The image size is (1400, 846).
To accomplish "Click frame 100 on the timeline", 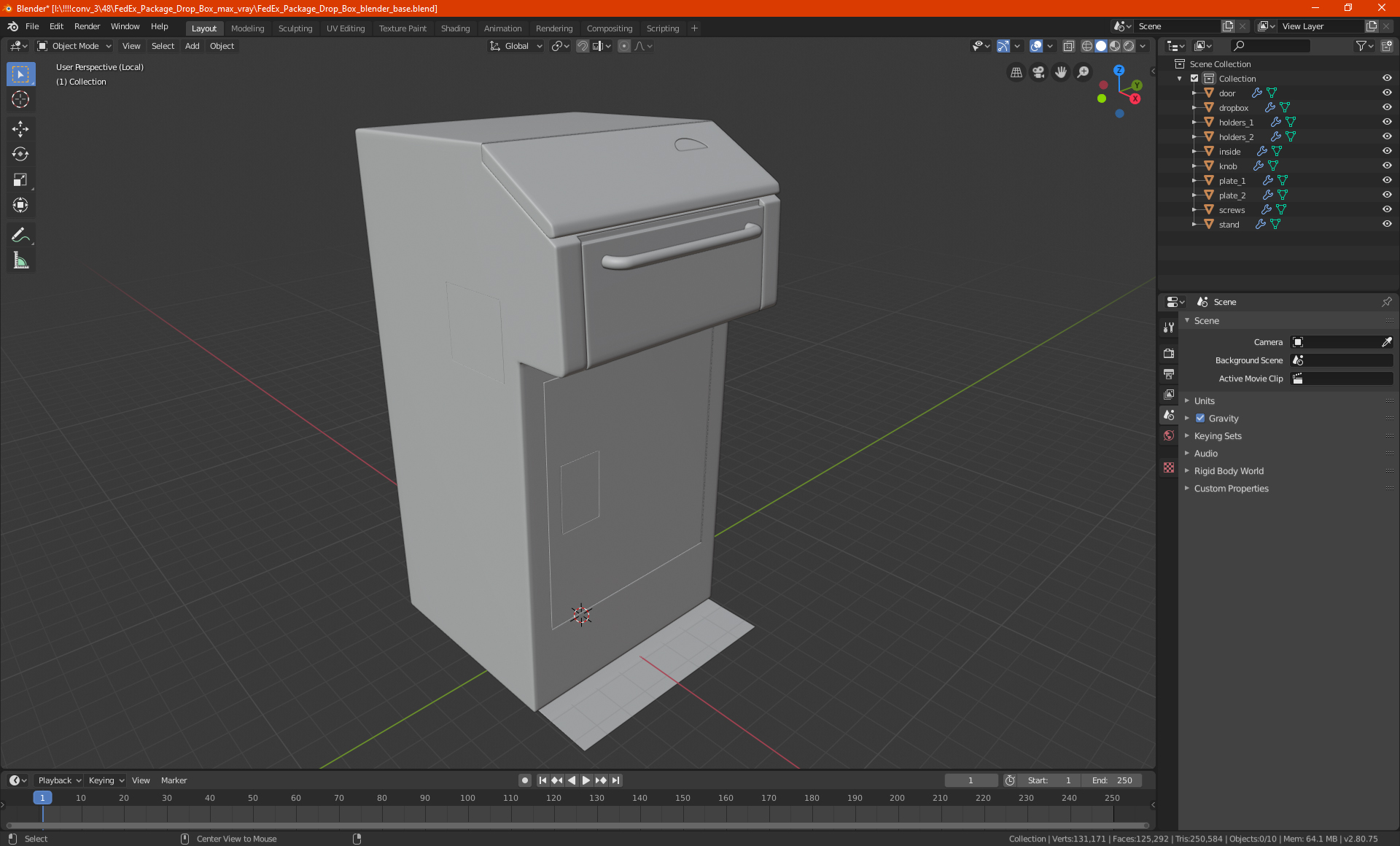I will 467,798.
